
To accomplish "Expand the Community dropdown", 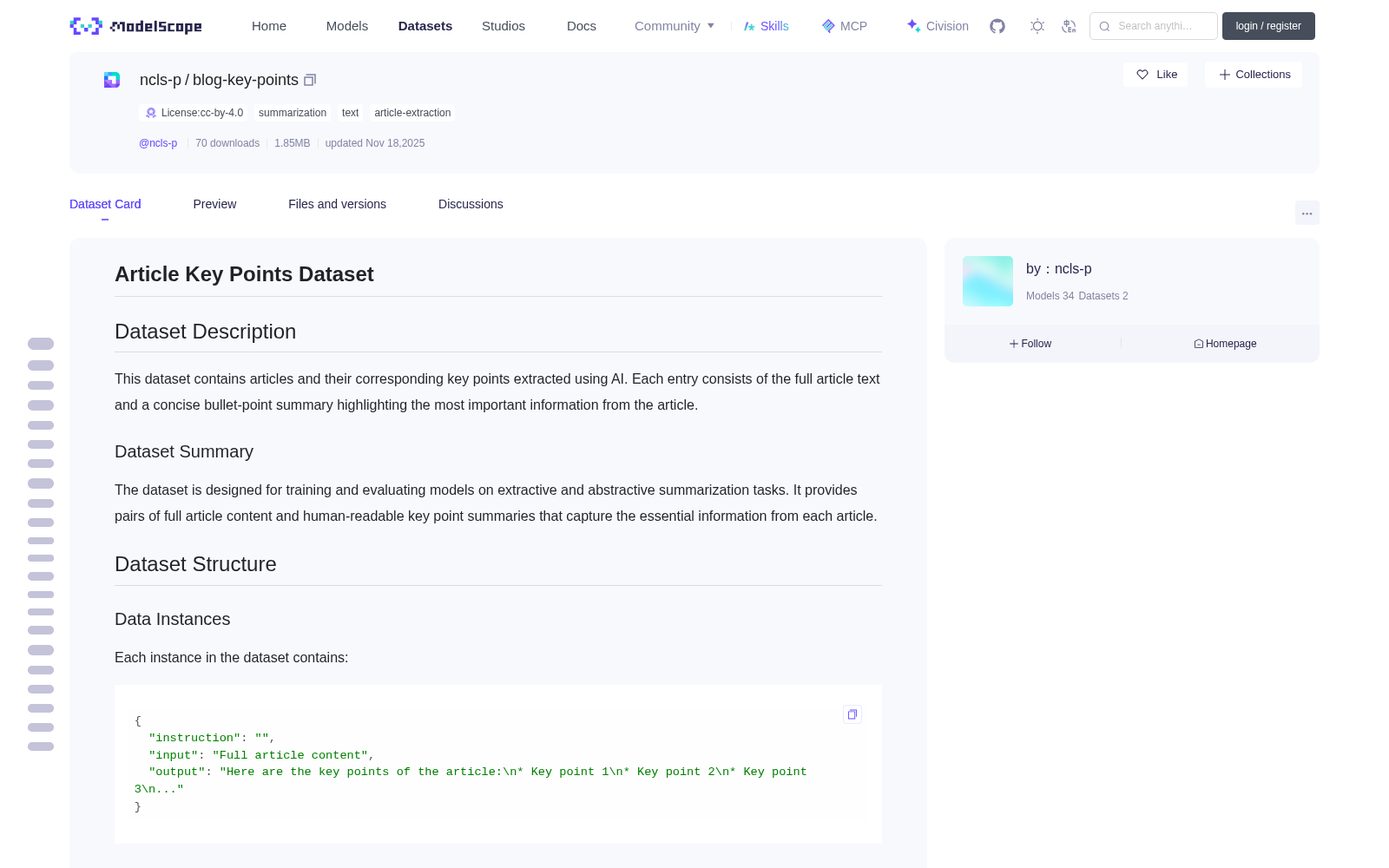I will pos(675,26).
